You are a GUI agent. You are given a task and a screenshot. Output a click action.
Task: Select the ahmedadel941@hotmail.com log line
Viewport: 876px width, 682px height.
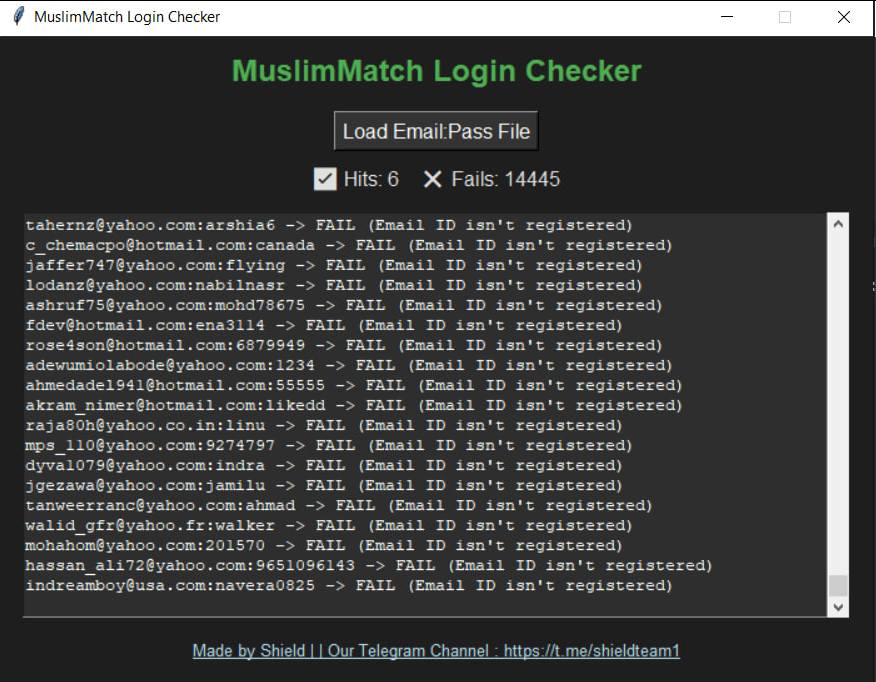[354, 385]
